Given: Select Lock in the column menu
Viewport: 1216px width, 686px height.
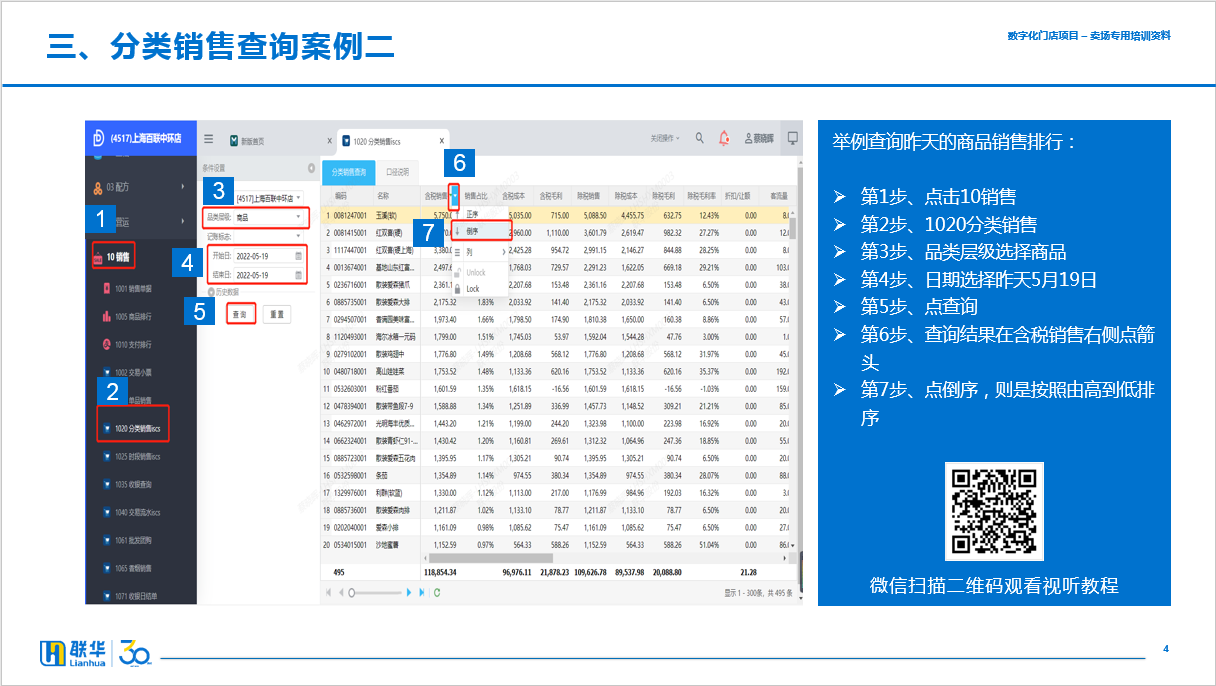Looking at the screenshot, I should tap(473, 289).
